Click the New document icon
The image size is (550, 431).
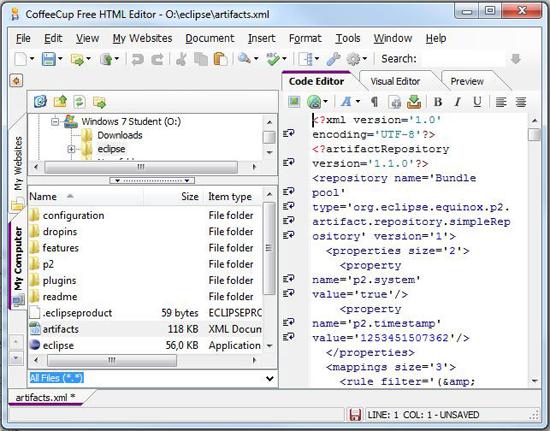click(21, 59)
